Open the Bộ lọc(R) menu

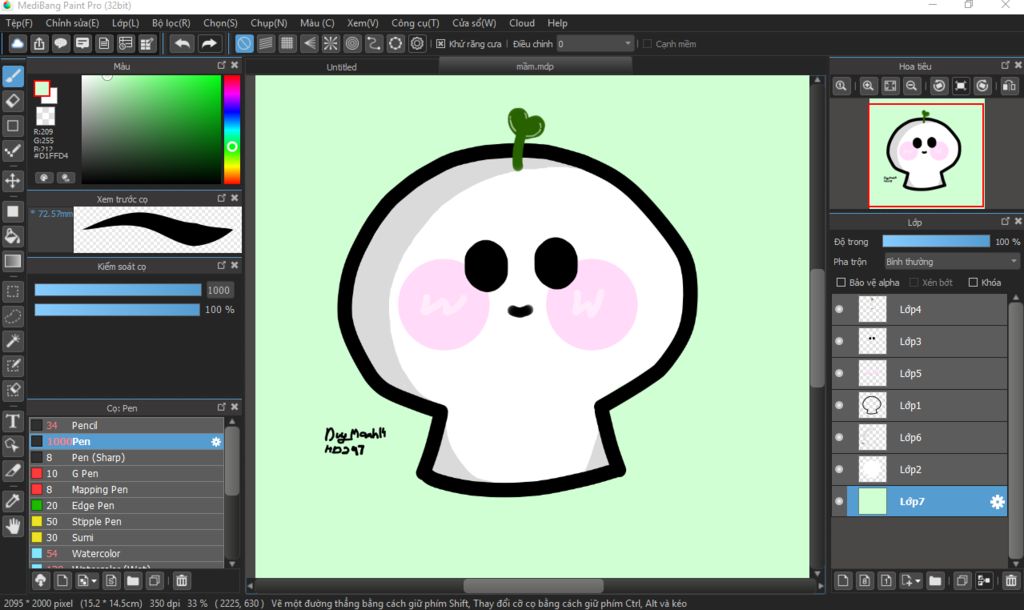171,23
